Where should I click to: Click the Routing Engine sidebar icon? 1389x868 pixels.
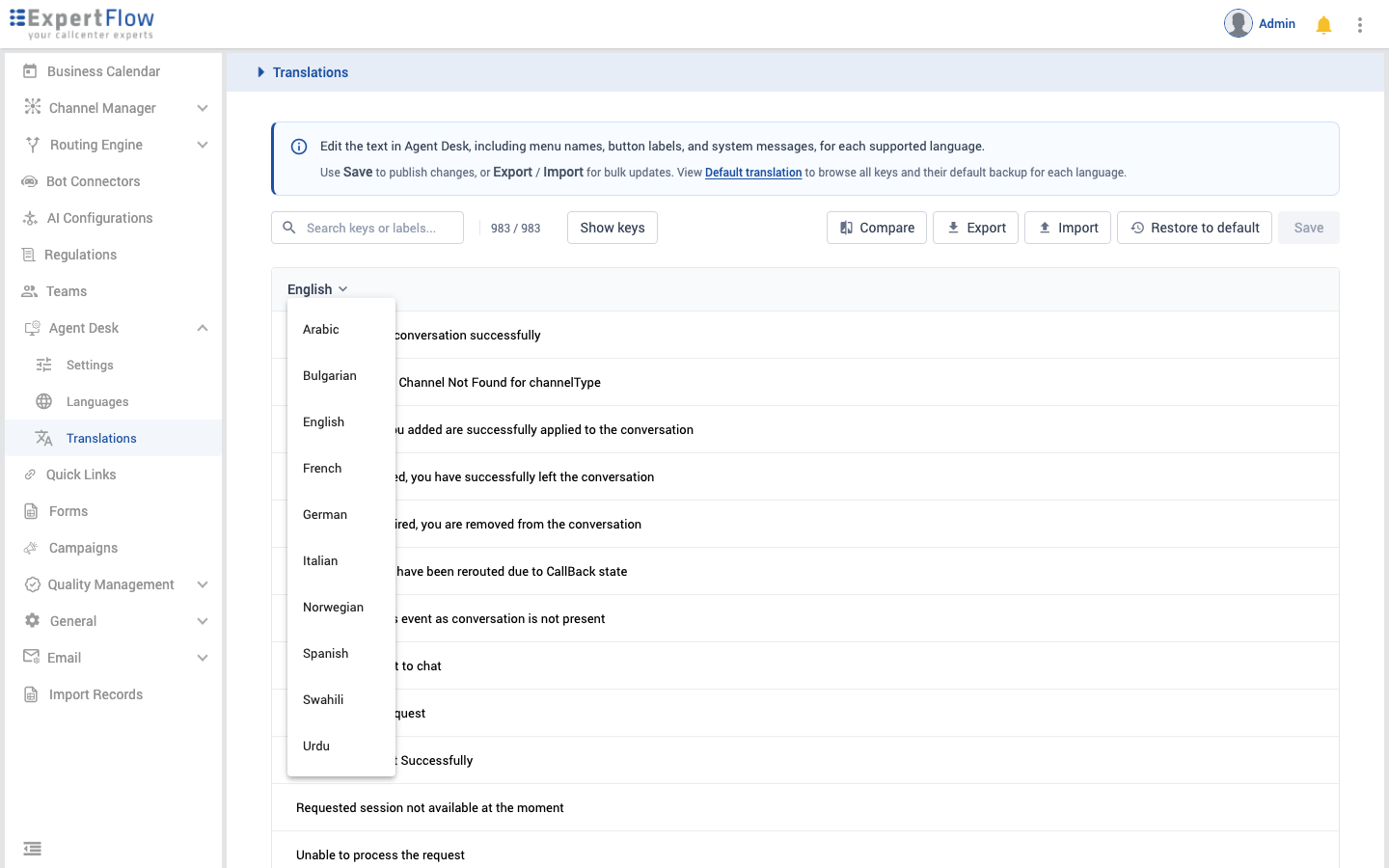click(x=33, y=145)
